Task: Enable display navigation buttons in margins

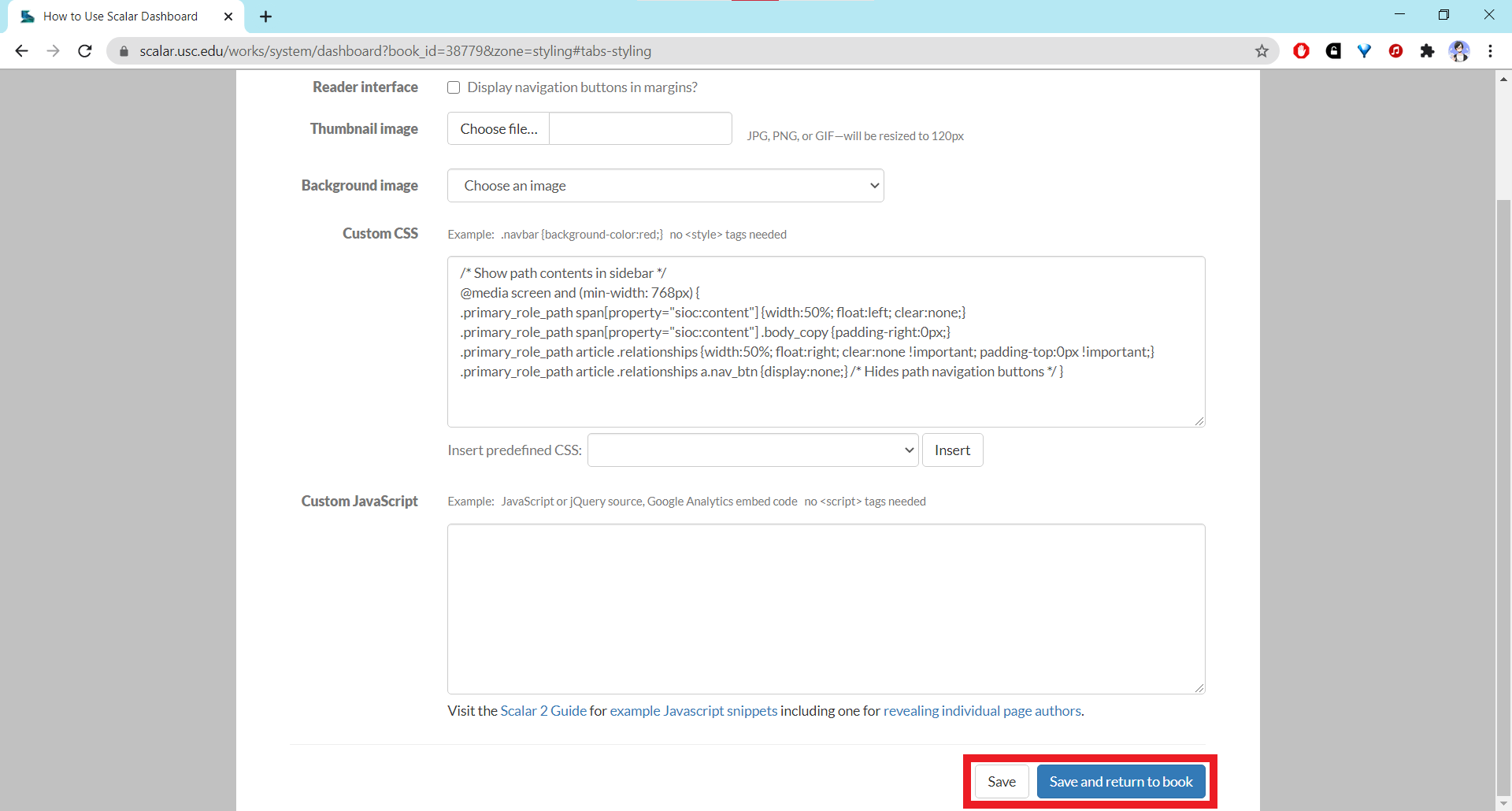Action: pos(454,87)
